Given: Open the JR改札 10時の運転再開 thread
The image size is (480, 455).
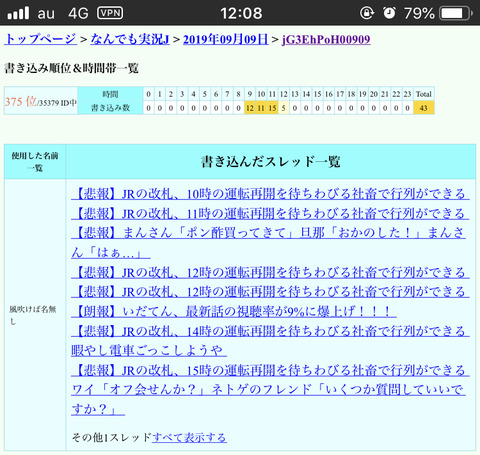Looking at the screenshot, I should coord(270,194).
